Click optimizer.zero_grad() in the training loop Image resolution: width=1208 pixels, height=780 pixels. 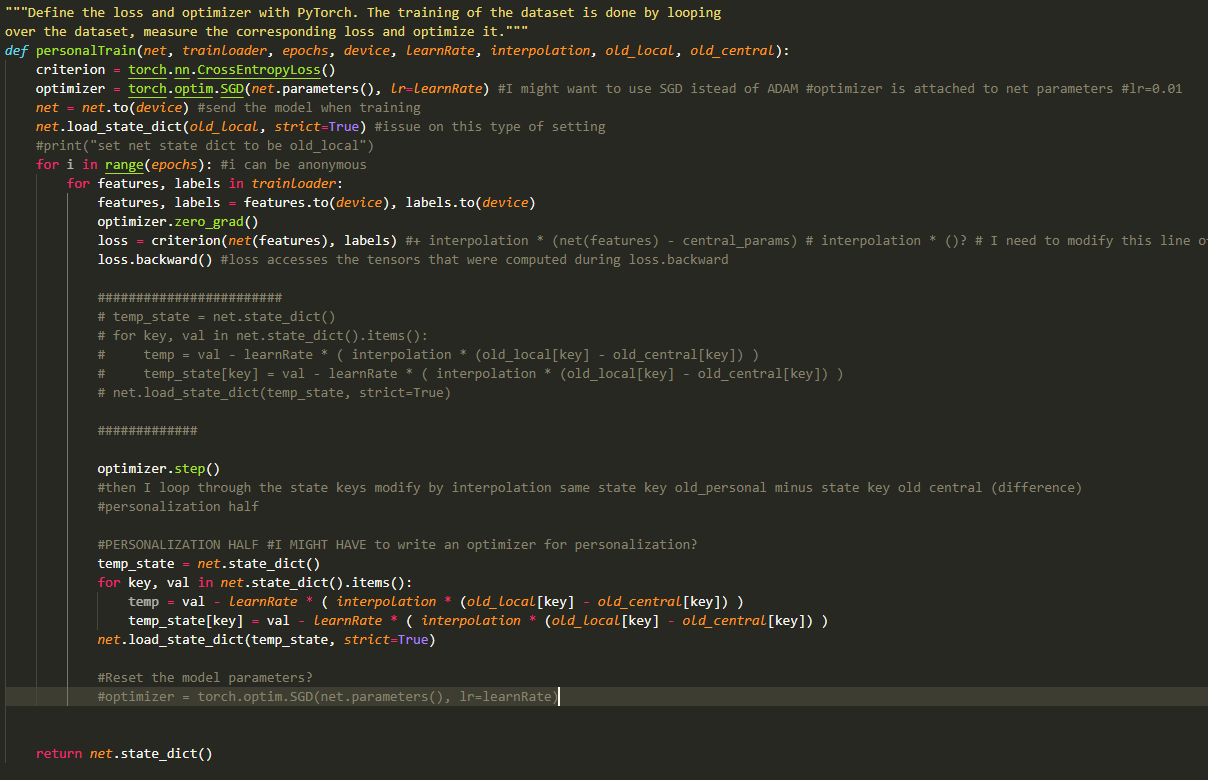pos(177,222)
